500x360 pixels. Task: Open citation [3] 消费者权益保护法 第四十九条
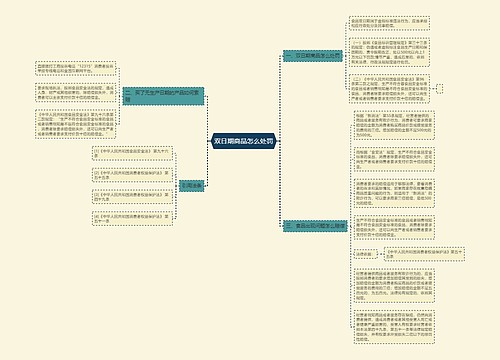(x=132, y=197)
